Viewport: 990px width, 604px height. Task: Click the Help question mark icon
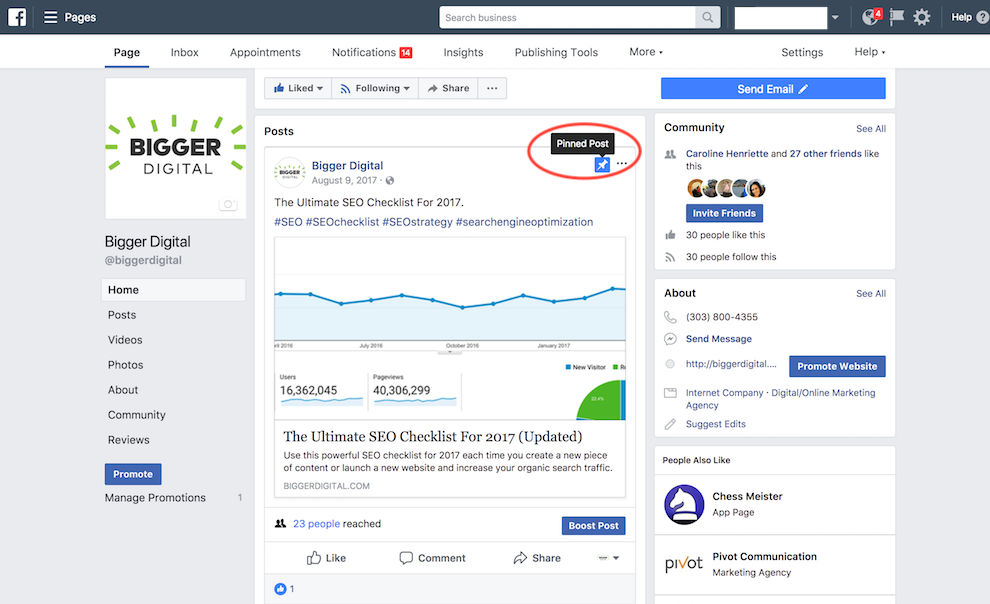[x=982, y=17]
